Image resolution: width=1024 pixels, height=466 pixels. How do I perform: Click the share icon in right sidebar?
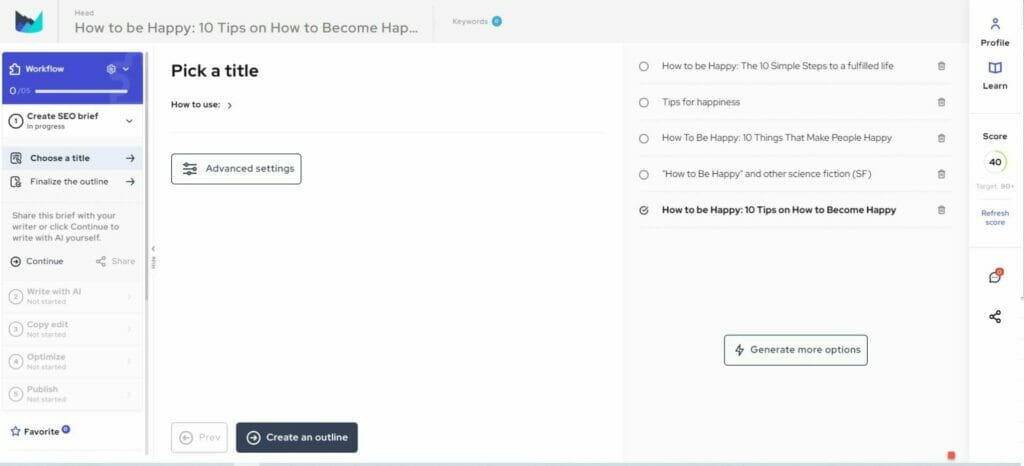tap(995, 317)
